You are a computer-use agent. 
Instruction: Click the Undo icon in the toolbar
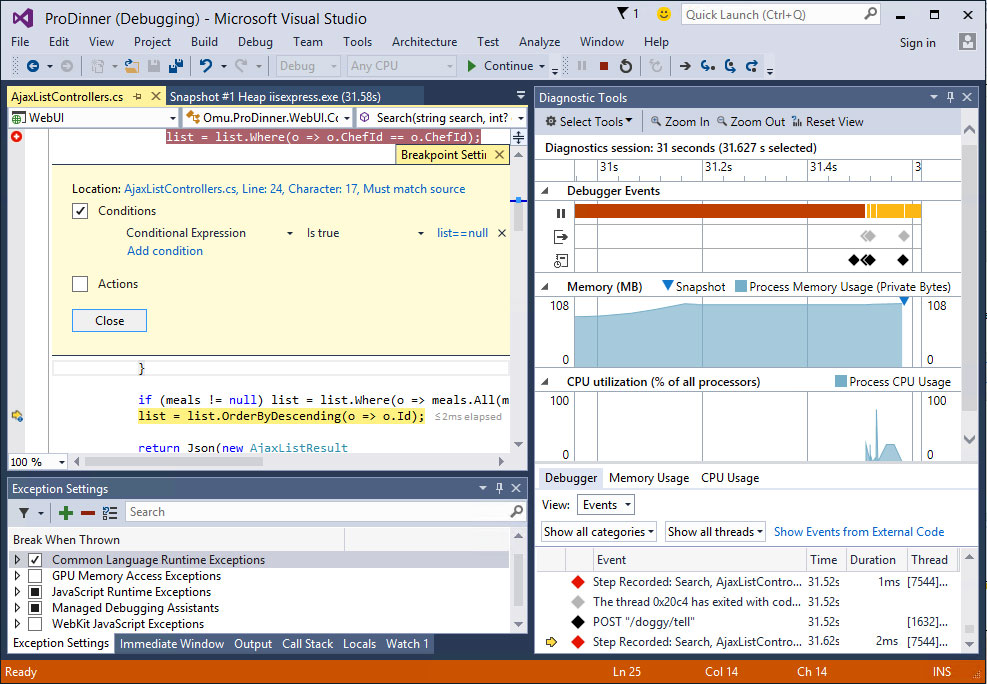[208, 66]
